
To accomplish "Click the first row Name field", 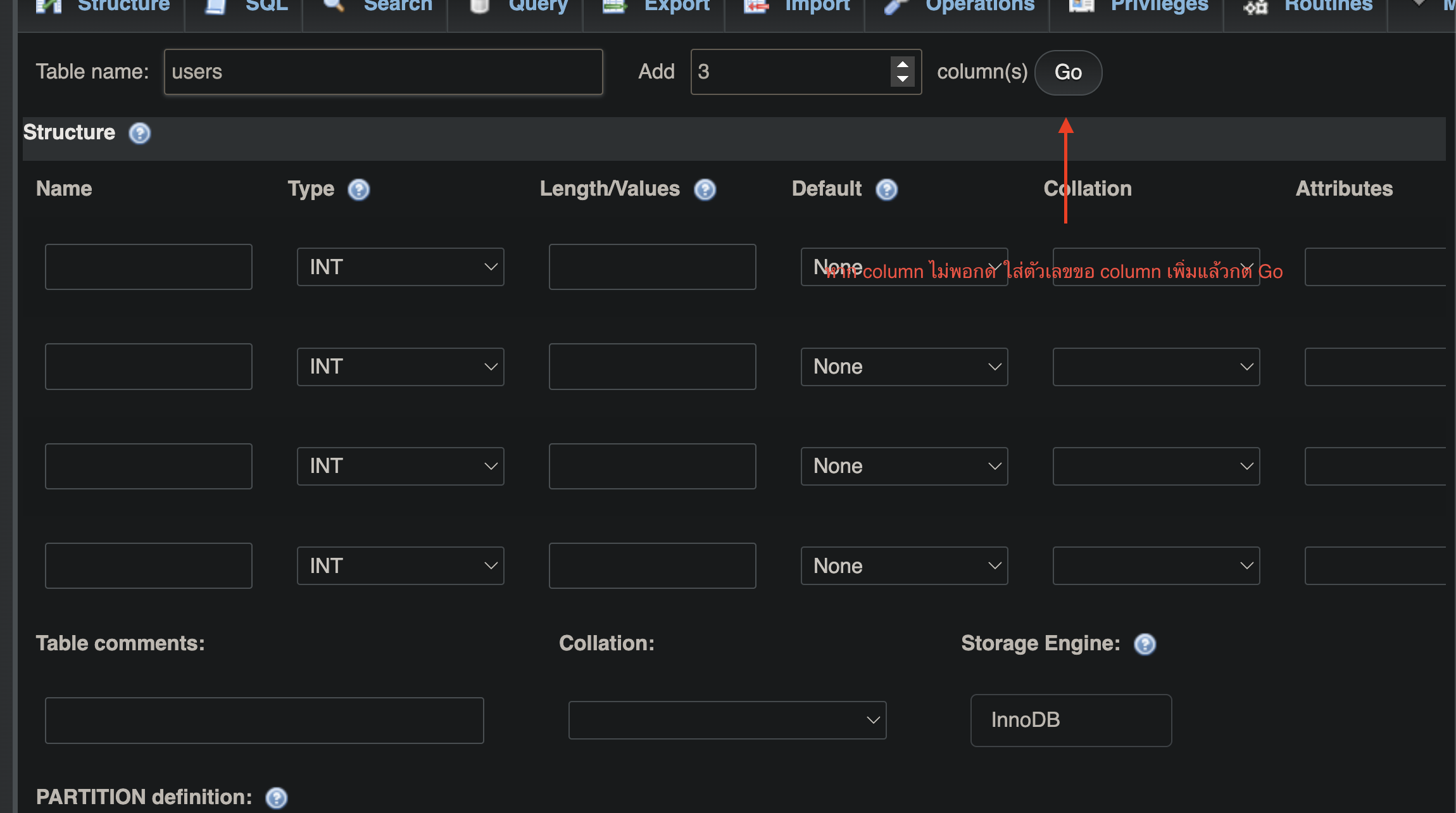I will 149,267.
